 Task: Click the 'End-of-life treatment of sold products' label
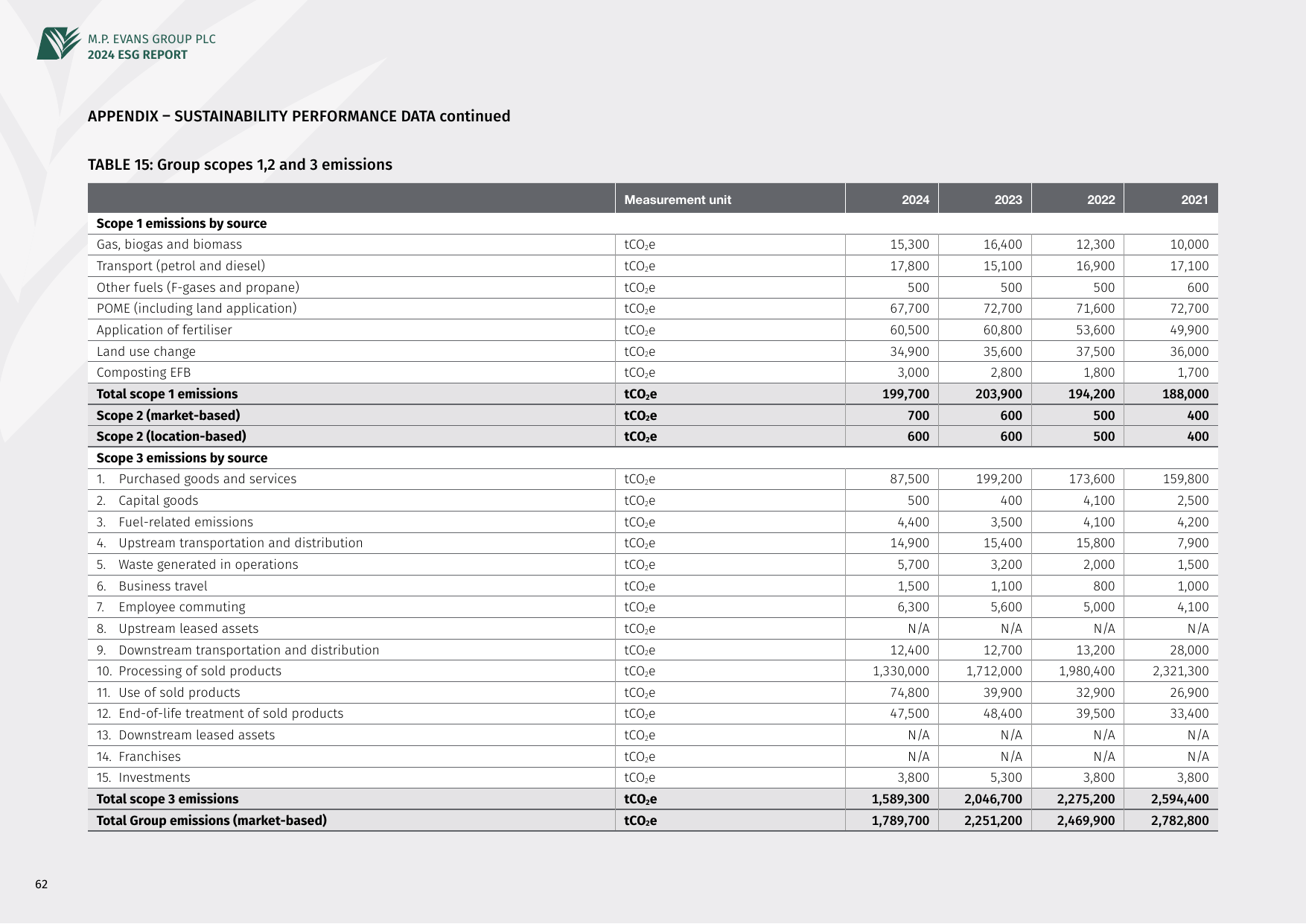[x=231, y=713]
